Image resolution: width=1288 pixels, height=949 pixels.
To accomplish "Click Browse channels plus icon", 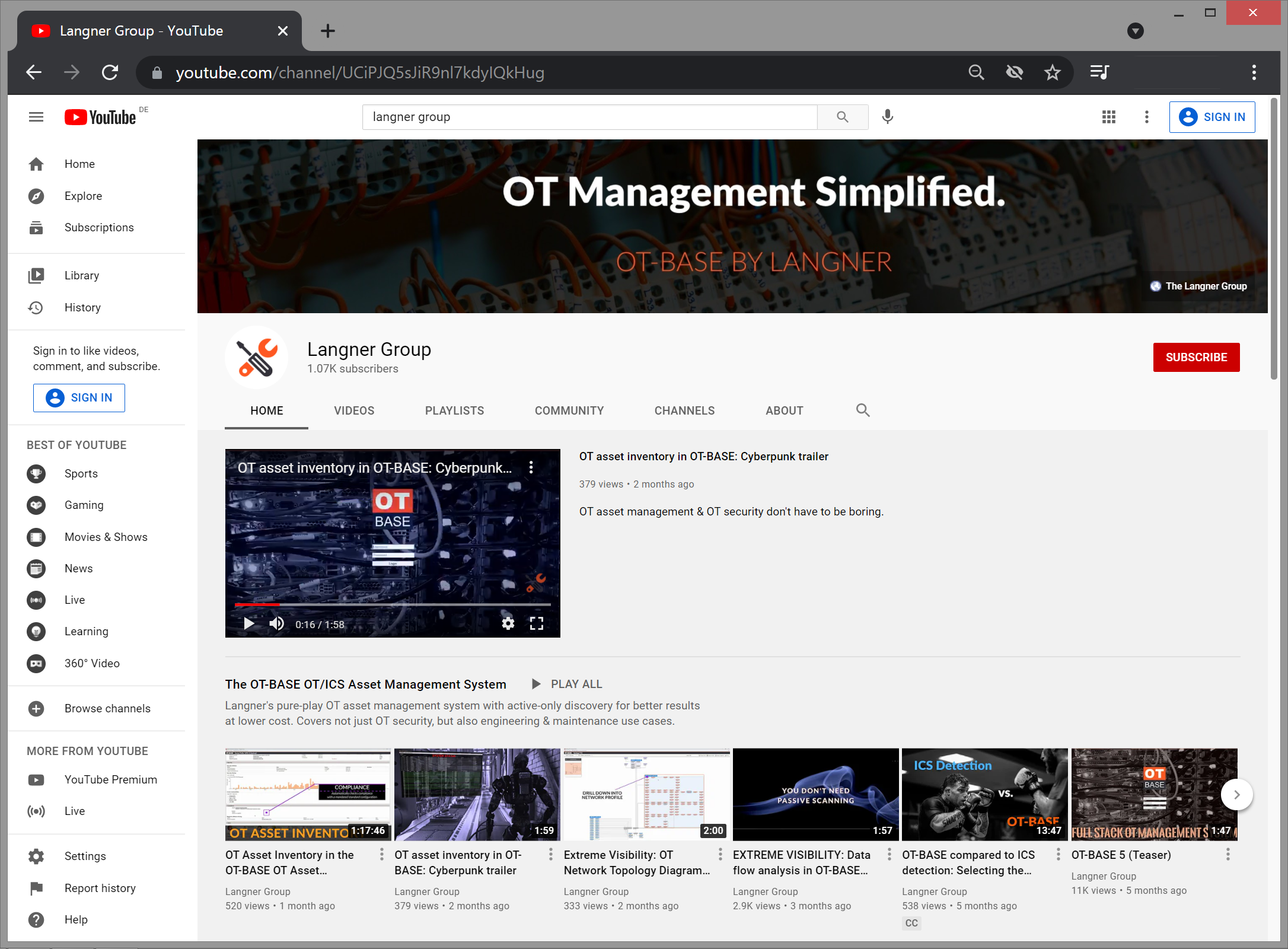I will [36, 709].
